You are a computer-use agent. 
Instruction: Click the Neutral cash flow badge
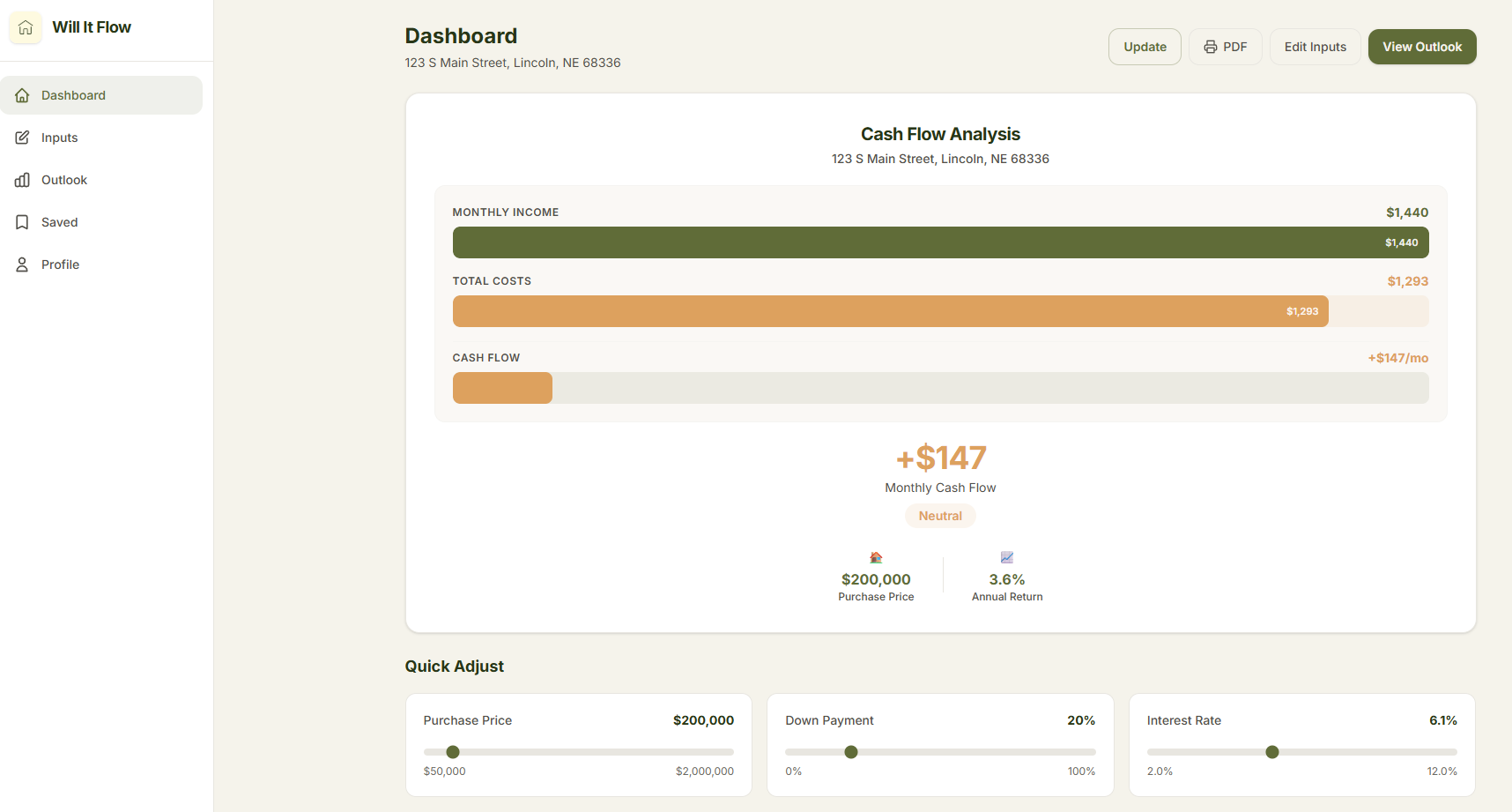(940, 516)
